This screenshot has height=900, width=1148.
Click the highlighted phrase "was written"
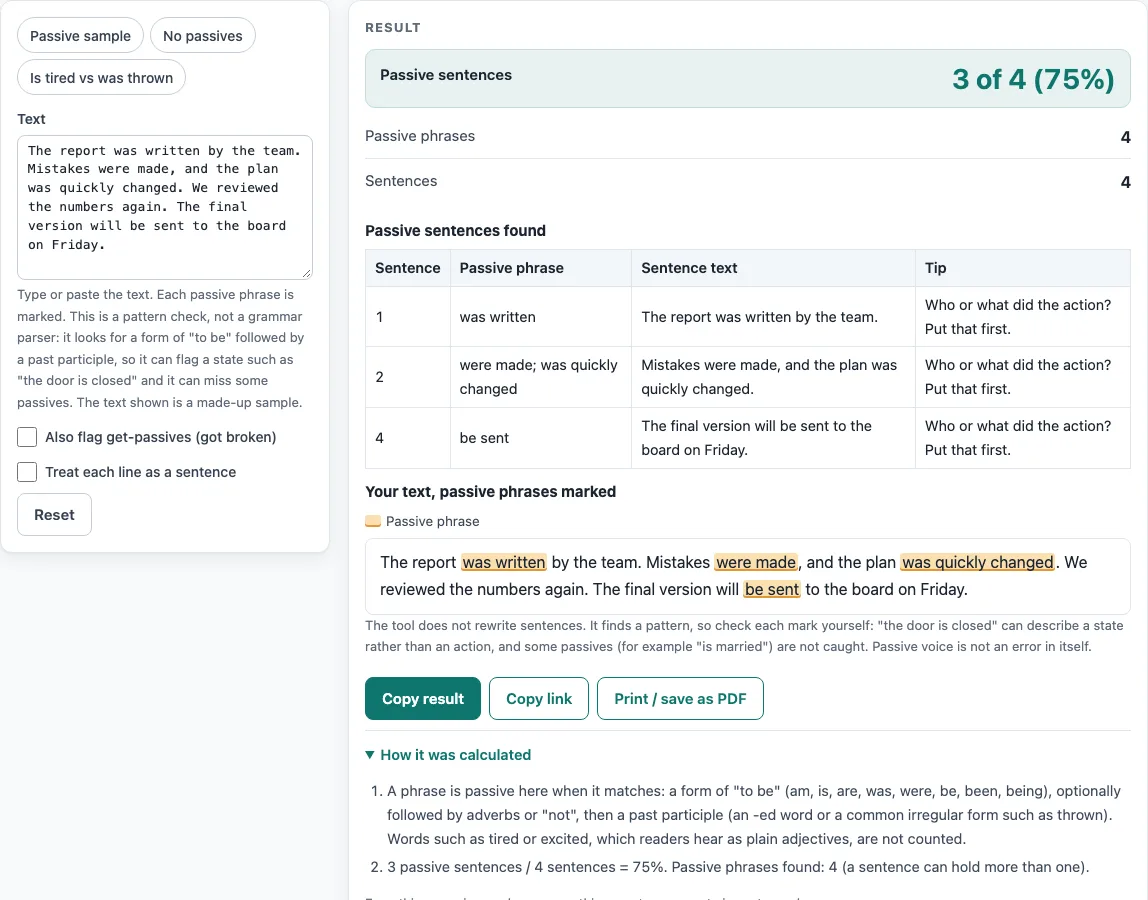click(x=504, y=562)
